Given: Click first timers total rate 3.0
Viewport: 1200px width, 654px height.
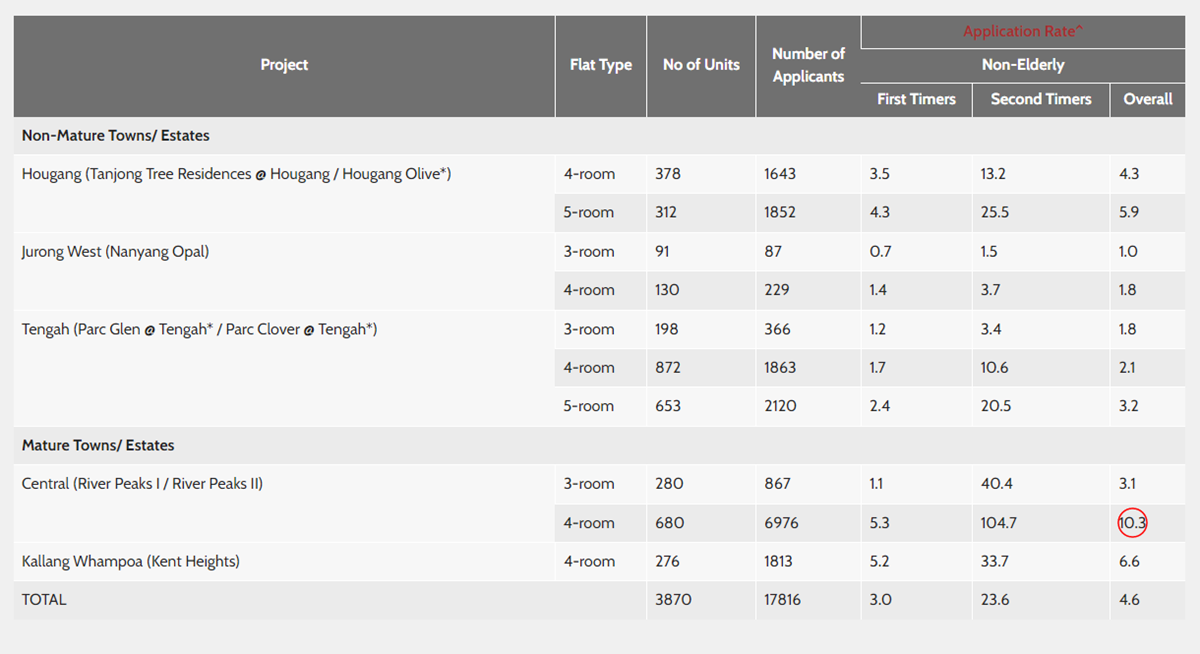Looking at the screenshot, I should point(881,600).
